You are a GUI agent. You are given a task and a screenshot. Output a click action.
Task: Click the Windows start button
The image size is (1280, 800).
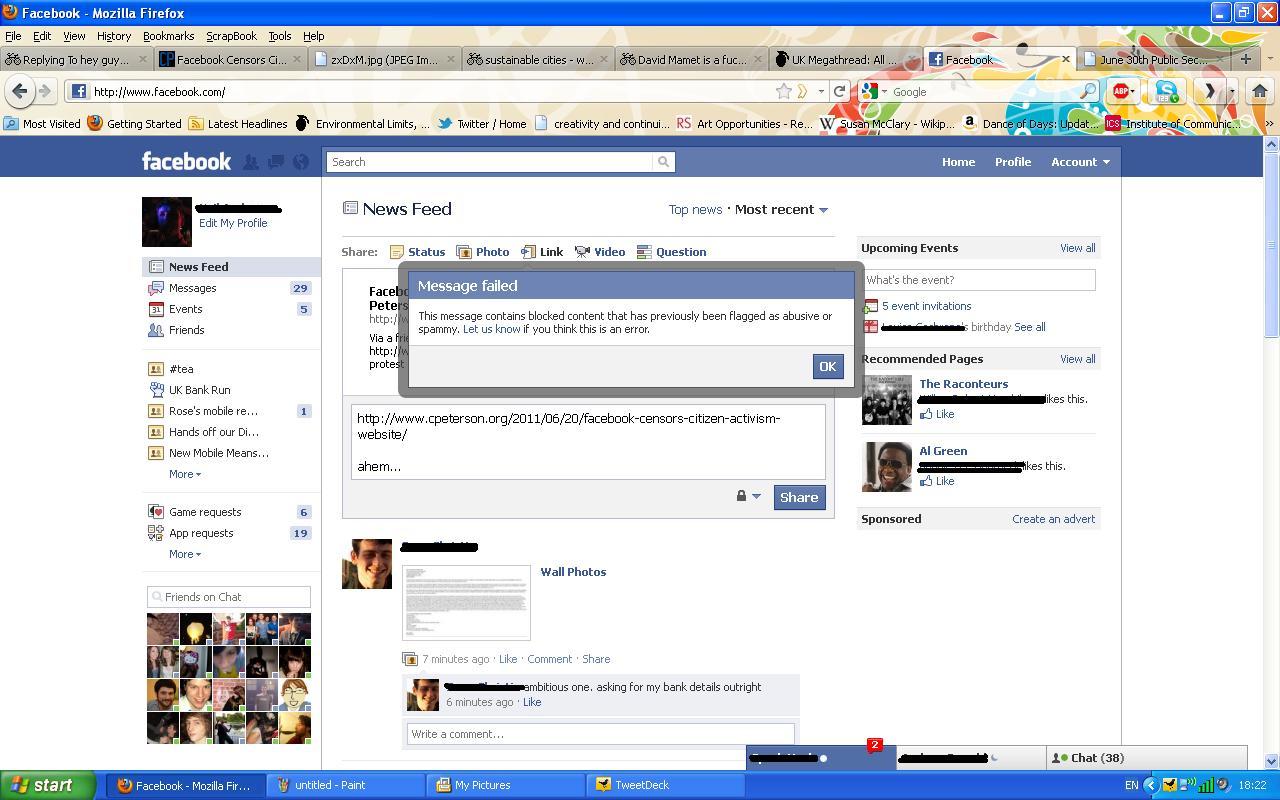(47, 785)
